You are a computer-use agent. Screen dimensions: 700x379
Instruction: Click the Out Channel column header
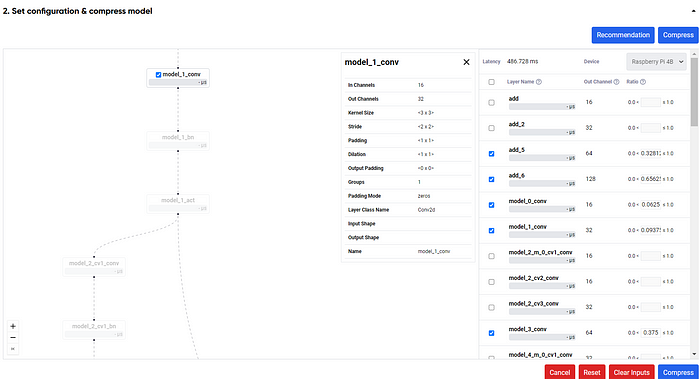click(x=598, y=82)
